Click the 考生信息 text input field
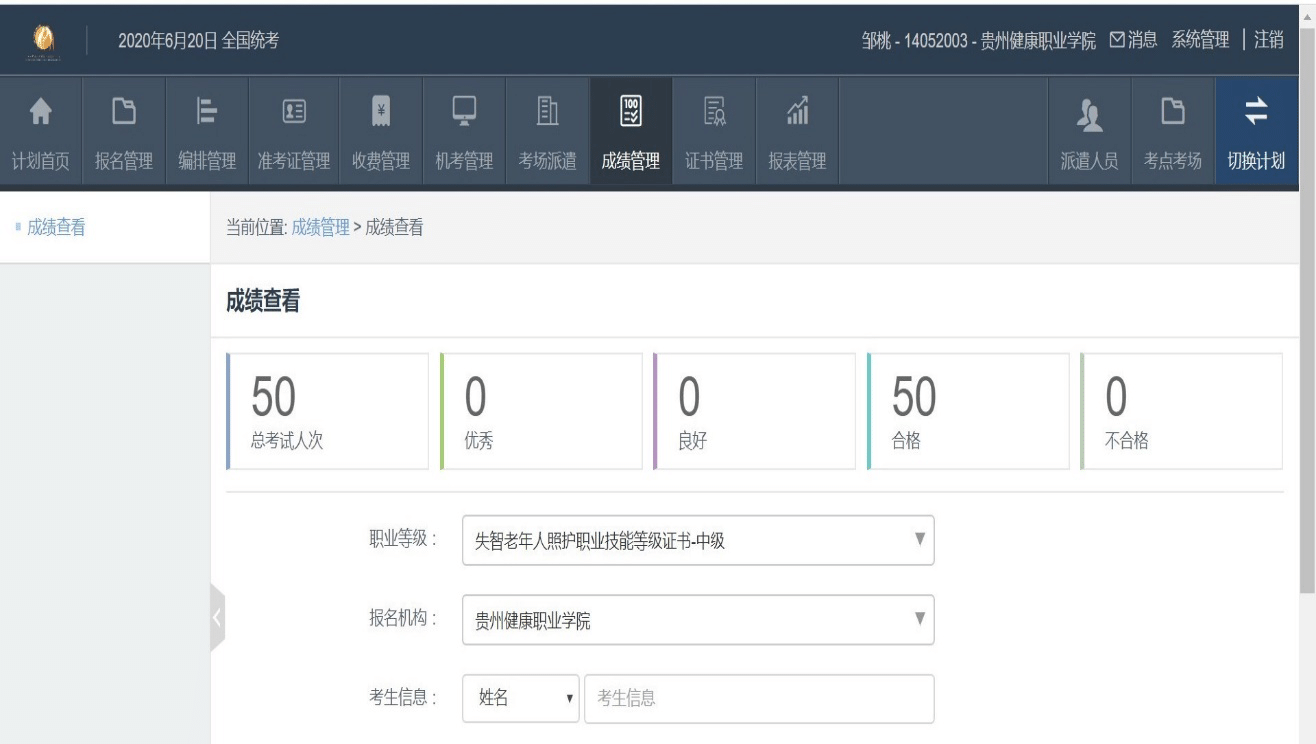The height and width of the screenshot is (744, 1316). pyautogui.click(x=758, y=698)
